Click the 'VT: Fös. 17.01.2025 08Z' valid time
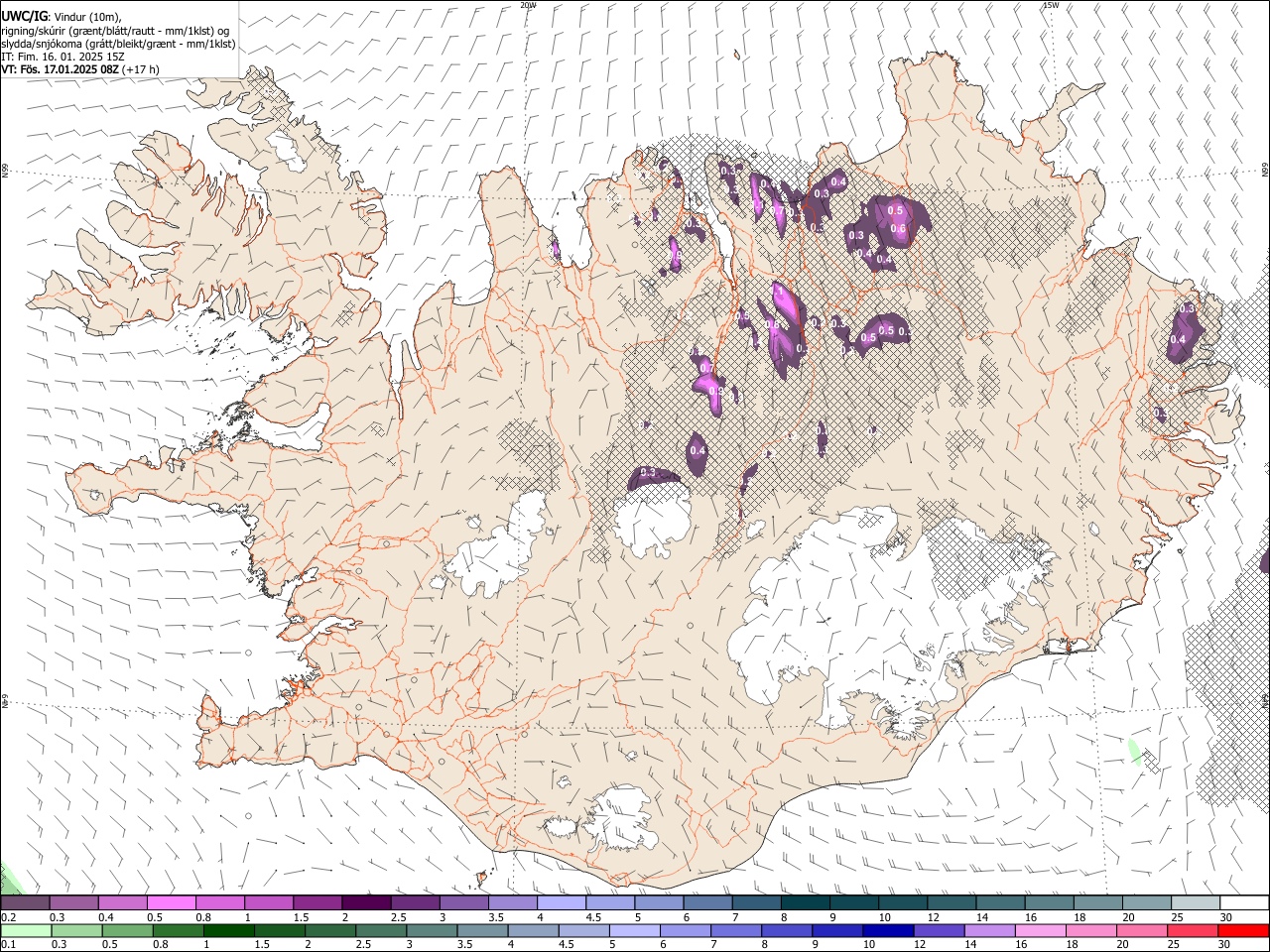 point(61,69)
